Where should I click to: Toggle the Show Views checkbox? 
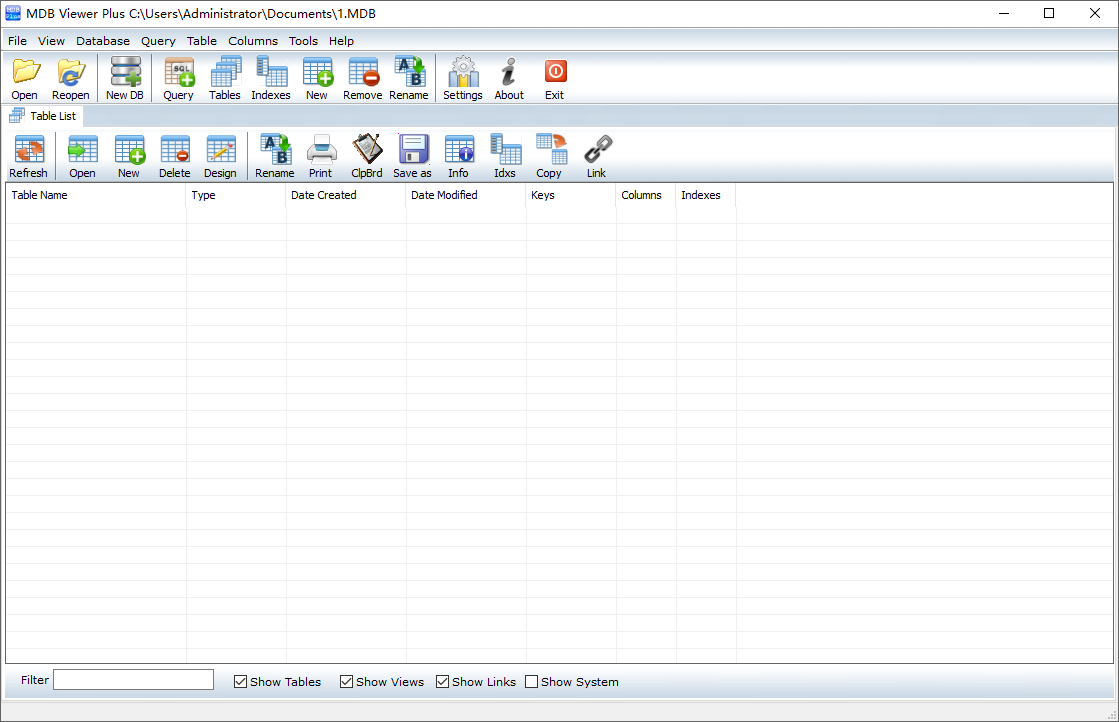[x=346, y=682]
